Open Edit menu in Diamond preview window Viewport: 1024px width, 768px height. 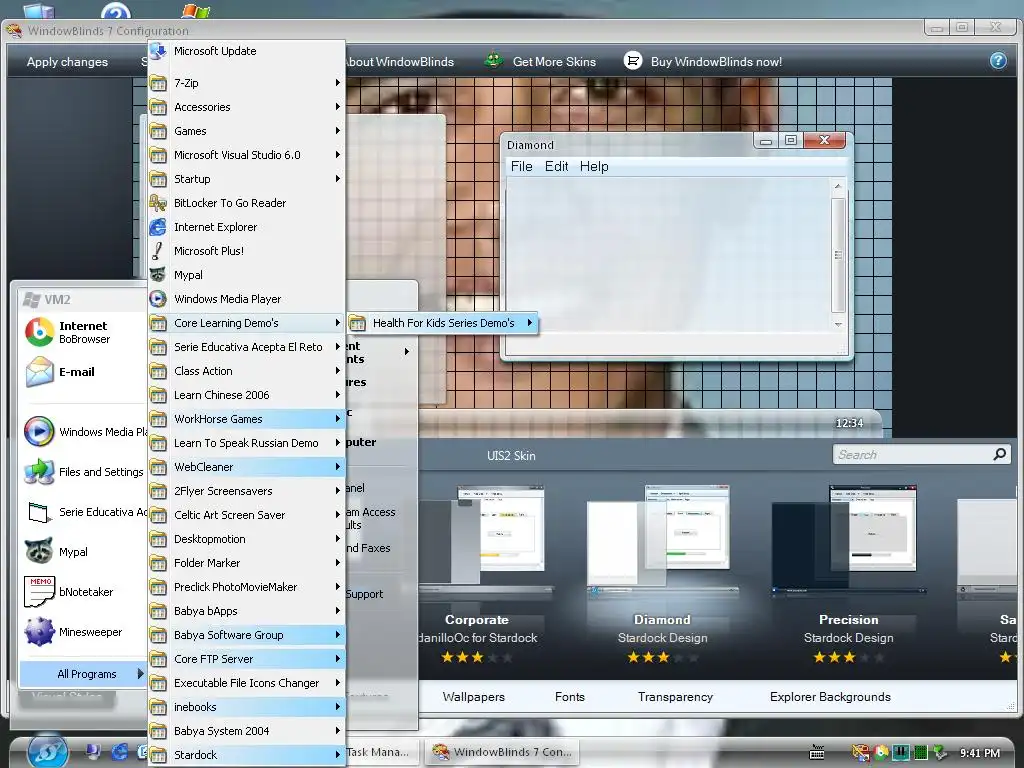pyautogui.click(x=556, y=167)
